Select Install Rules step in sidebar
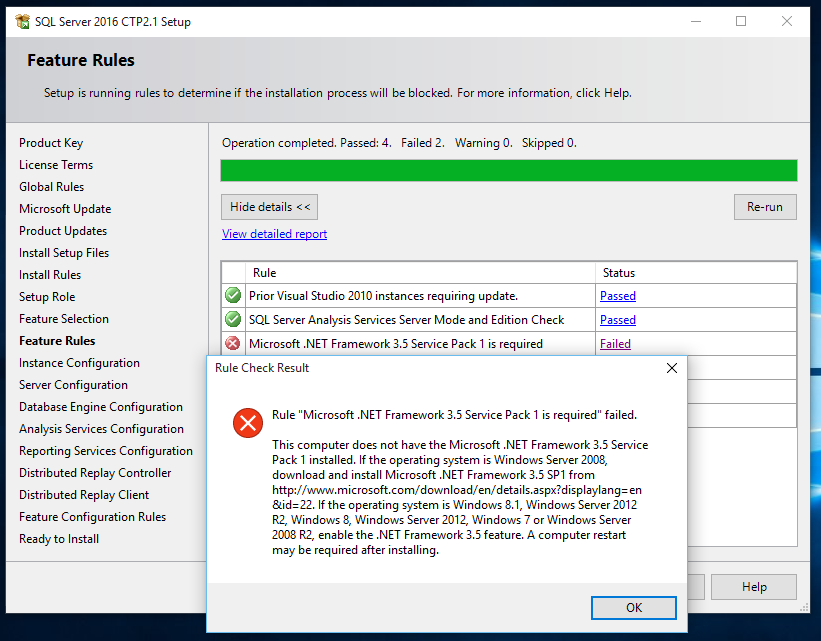The width and height of the screenshot is (821, 641). (x=50, y=275)
